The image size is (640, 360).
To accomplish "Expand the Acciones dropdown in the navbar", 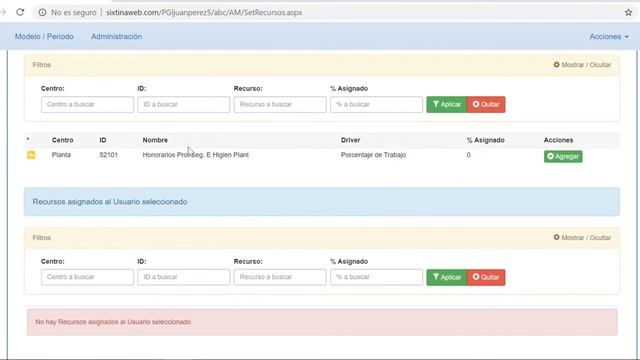I will (x=609, y=36).
